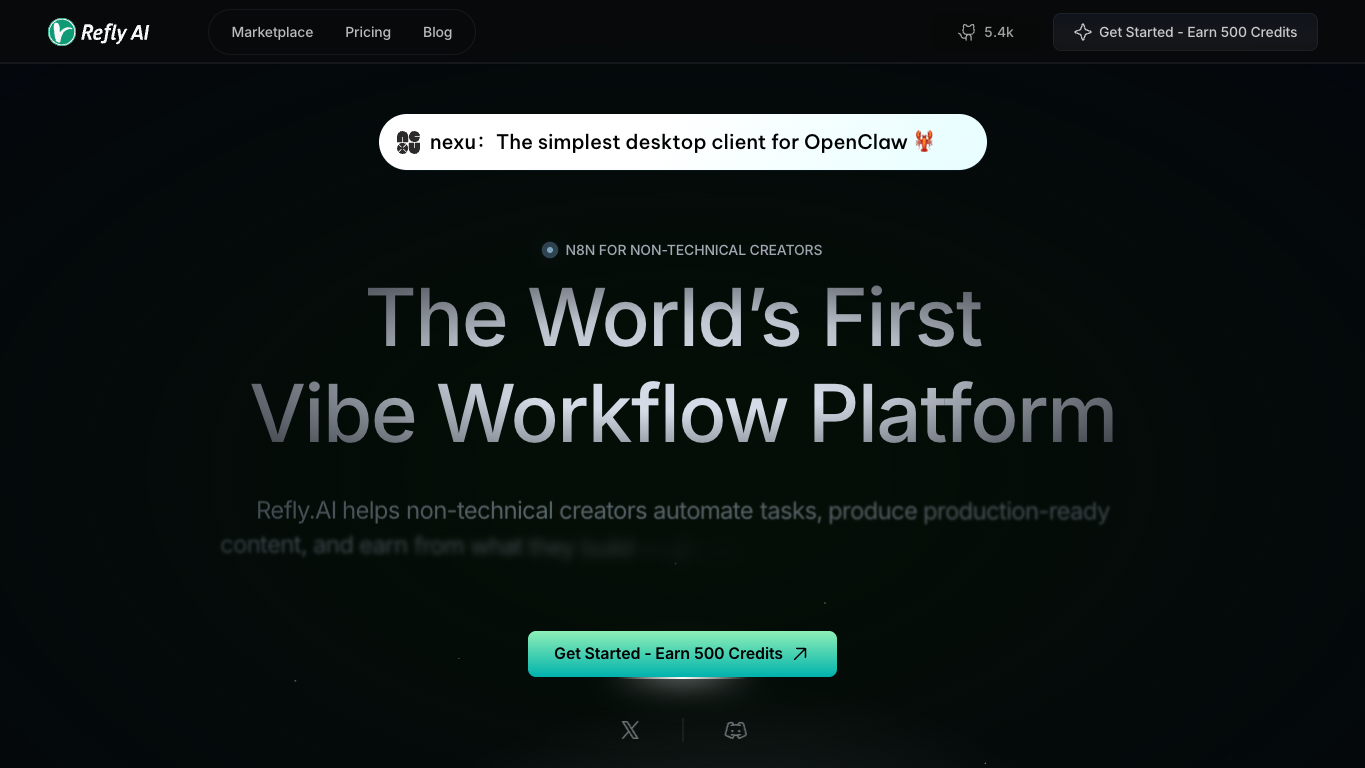Click the dot icon beside N8N tagline
Image resolution: width=1365 pixels, height=768 pixels.
550,250
